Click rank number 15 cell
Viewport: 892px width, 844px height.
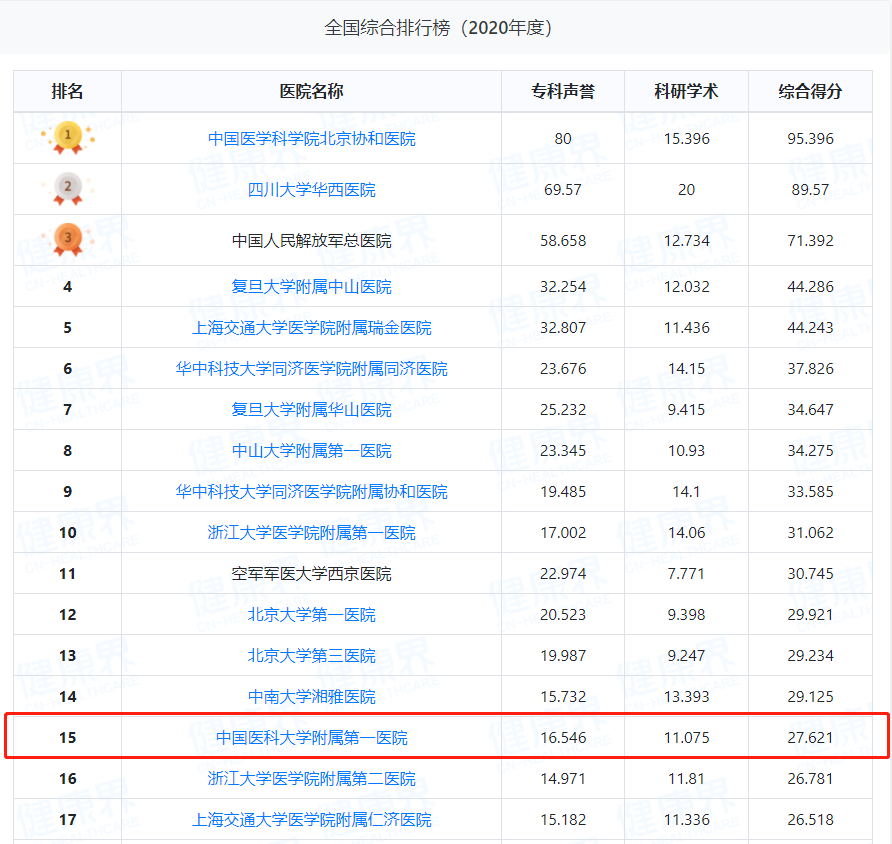click(67, 738)
